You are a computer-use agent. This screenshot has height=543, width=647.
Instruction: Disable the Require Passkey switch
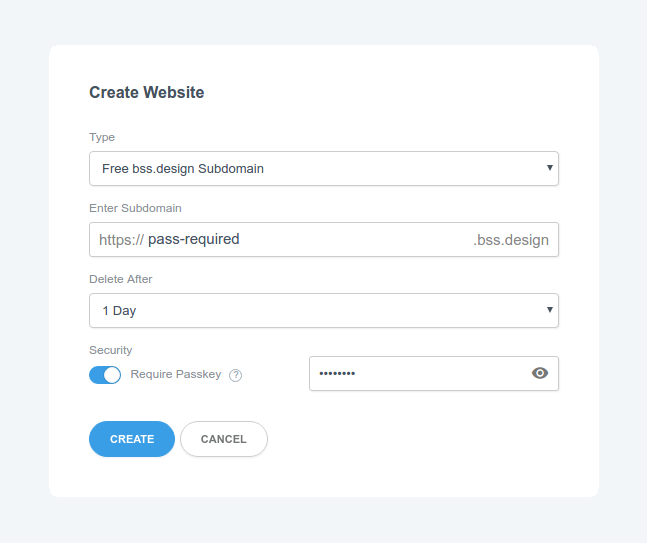tap(105, 375)
